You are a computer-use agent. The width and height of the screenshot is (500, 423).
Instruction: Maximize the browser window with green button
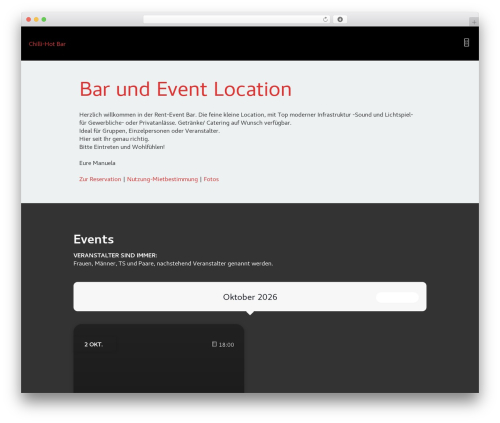point(44,19)
